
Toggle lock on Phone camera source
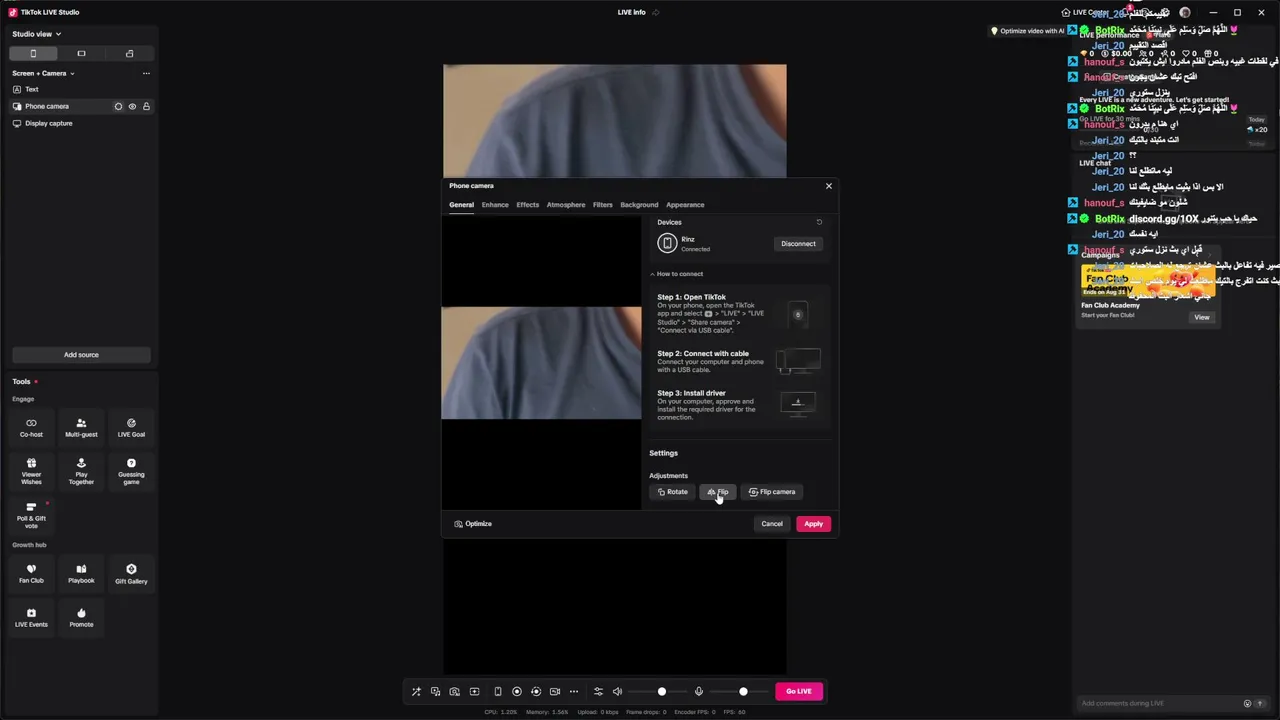coord(146,106)
